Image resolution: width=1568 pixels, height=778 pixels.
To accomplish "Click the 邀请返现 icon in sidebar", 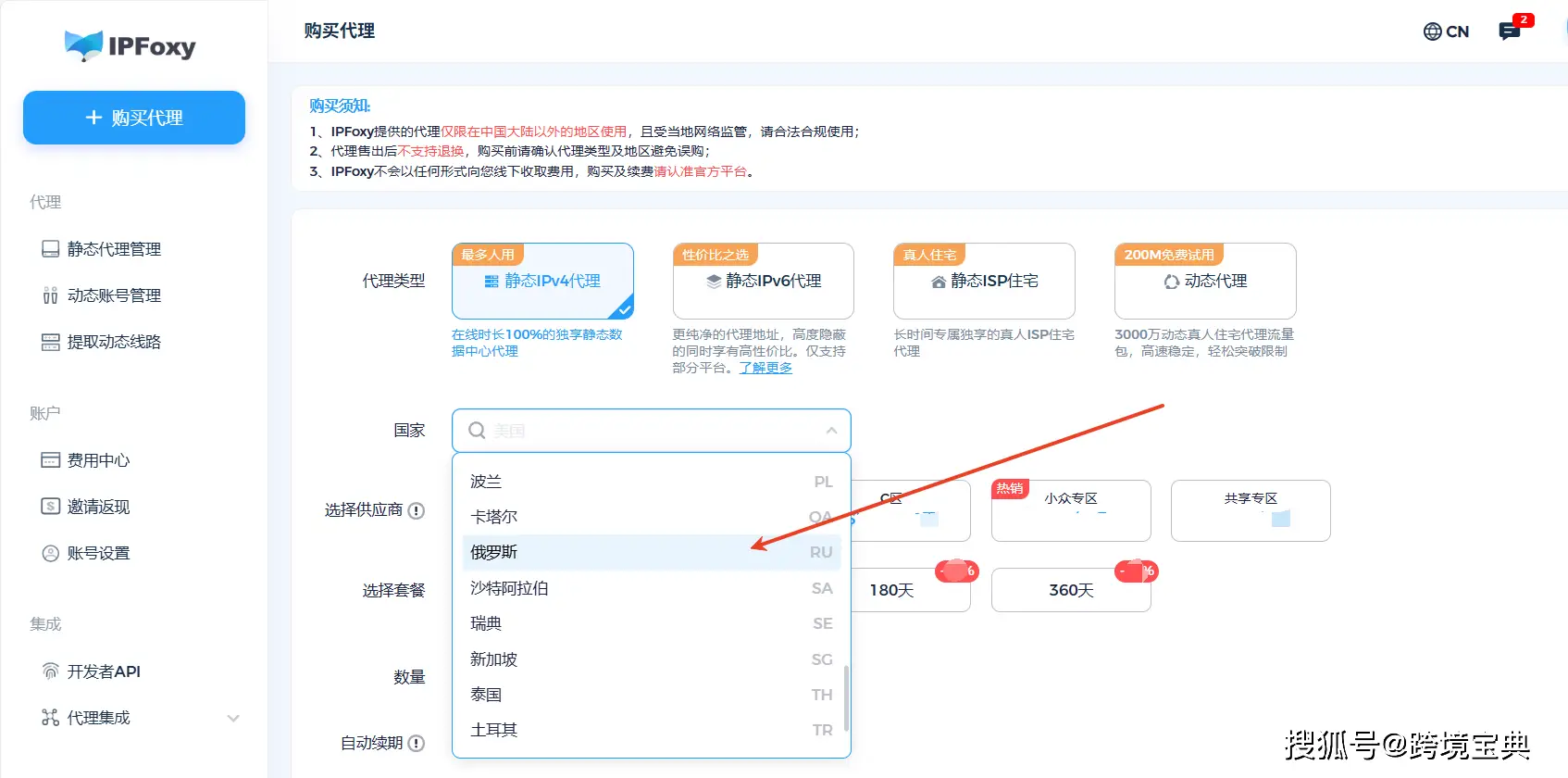I will tap(50, 507).
